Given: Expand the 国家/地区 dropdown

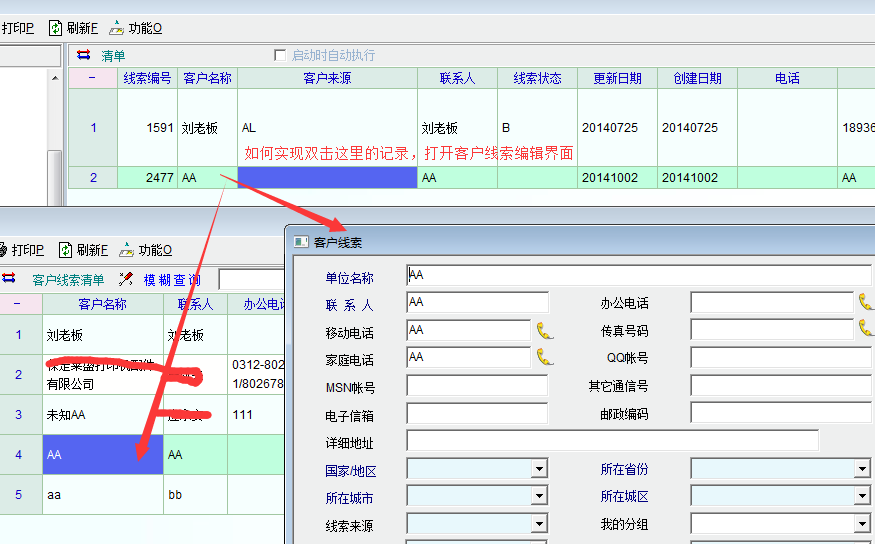Looking at the screenshot, I should coord(539,469).
